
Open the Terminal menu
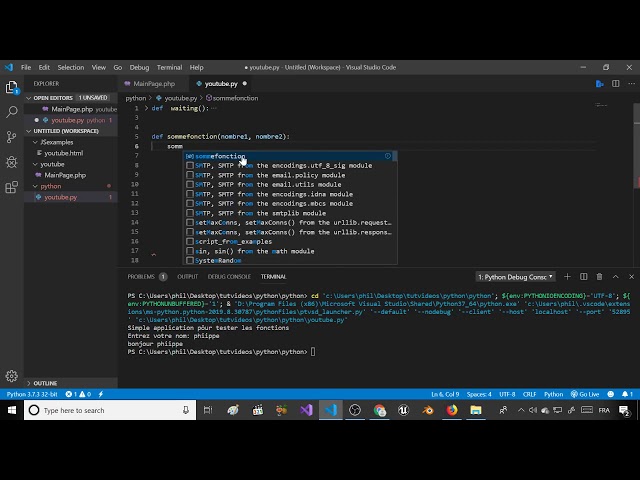click(169, 67)
